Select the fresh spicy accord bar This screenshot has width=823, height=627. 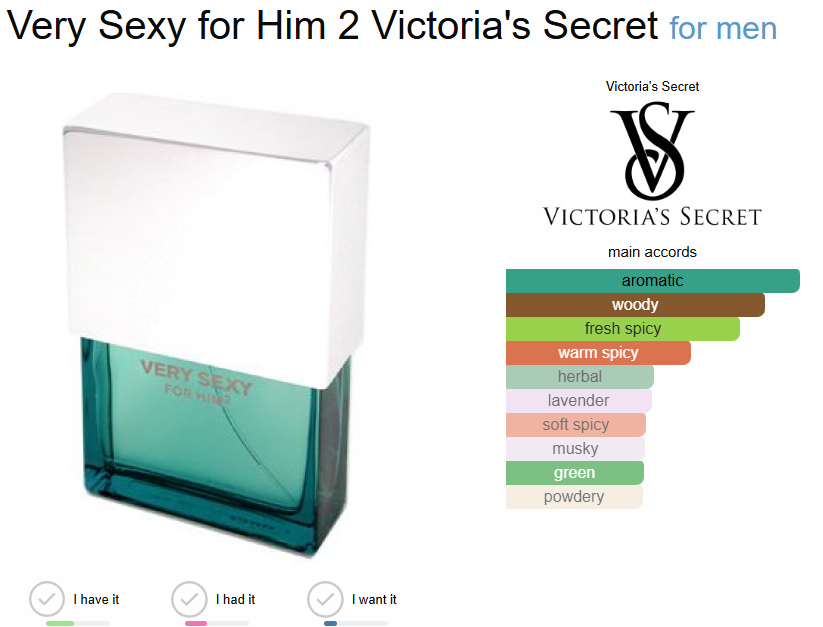click(622, 329)
